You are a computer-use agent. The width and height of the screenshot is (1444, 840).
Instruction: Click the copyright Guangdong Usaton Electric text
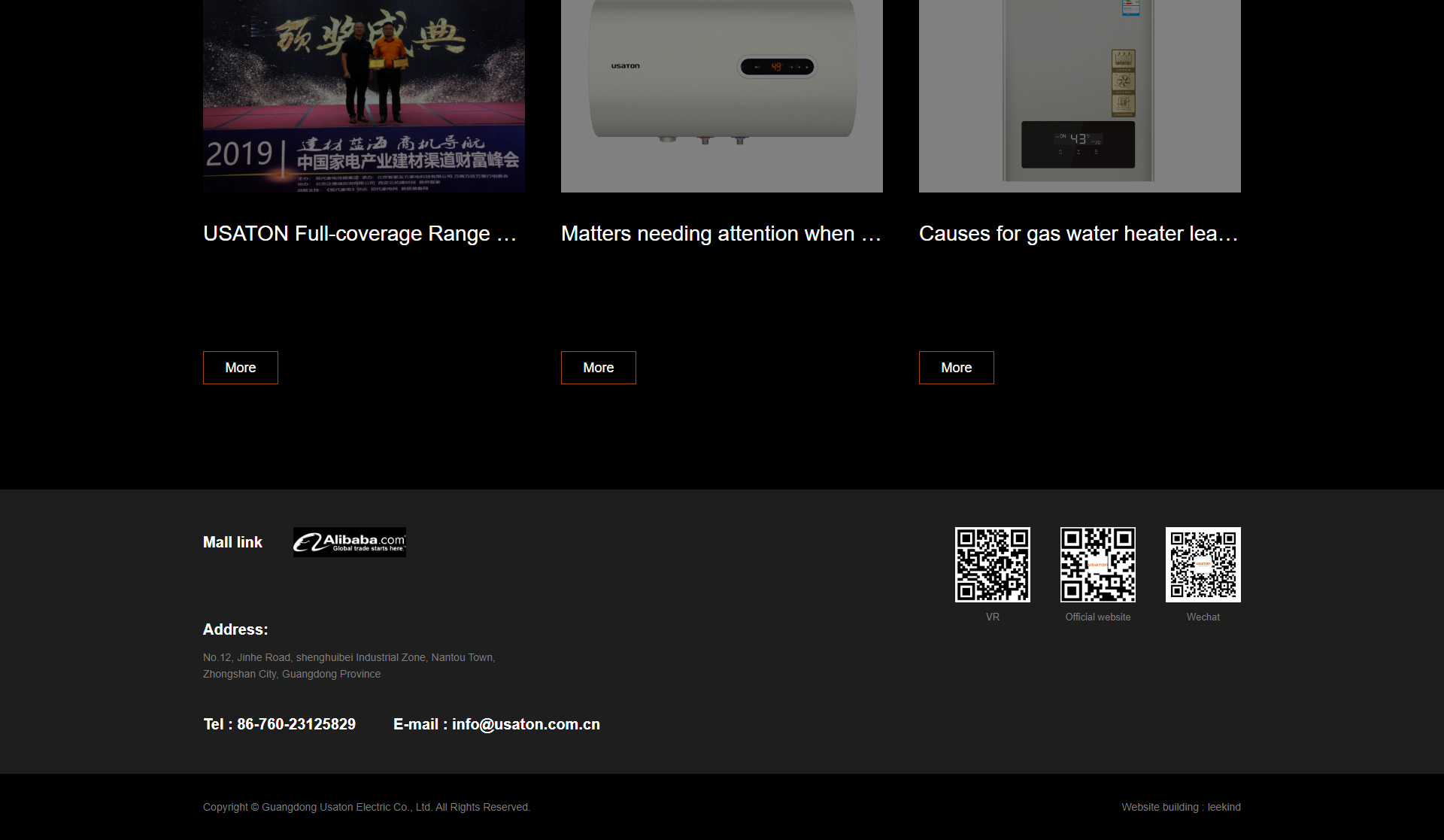[366, 807]
